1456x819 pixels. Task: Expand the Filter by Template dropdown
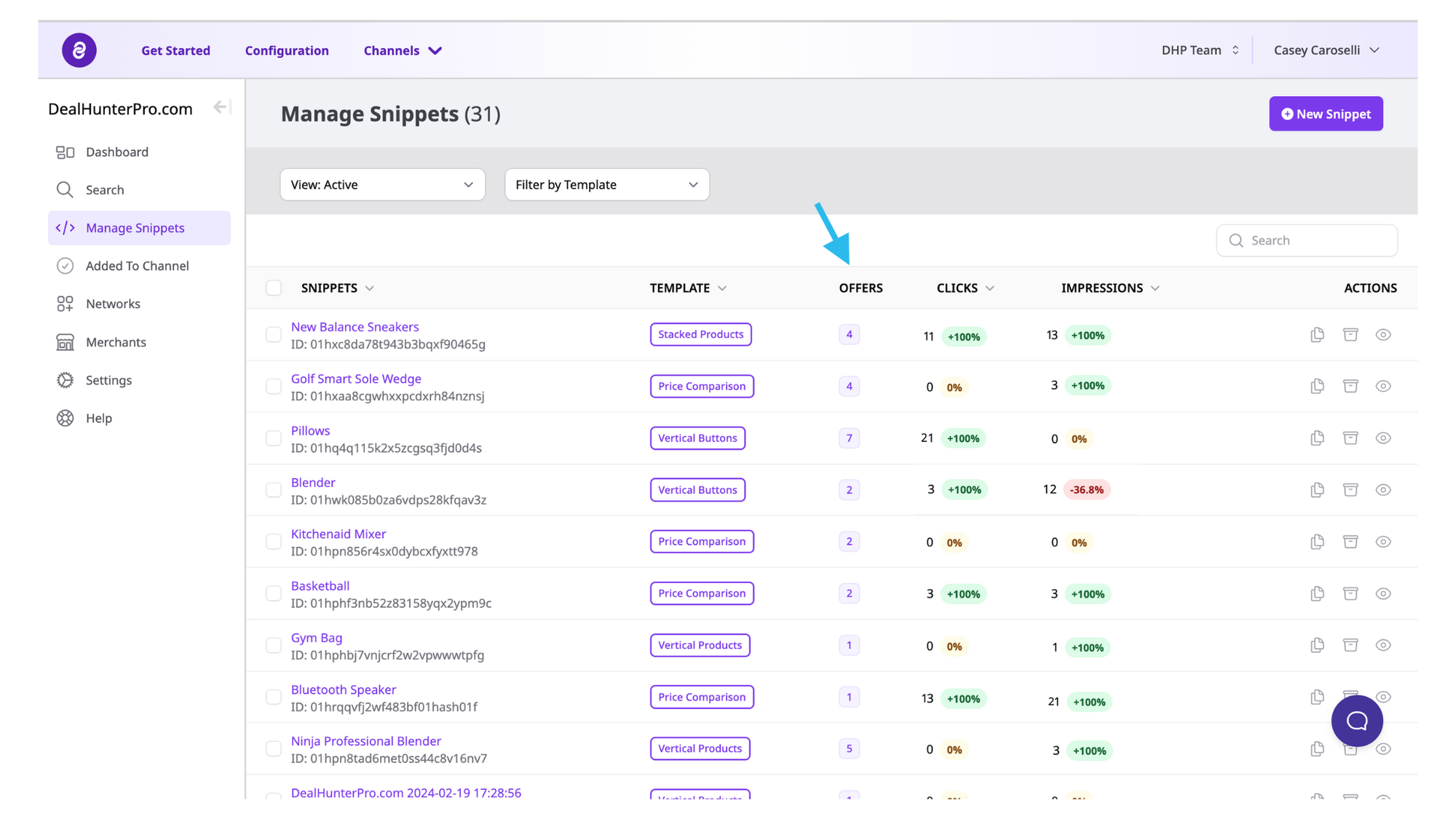[606, 185]
